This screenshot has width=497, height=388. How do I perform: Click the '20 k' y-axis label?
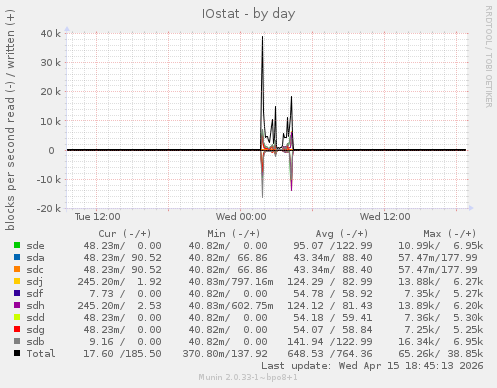click(x=51, y=91)
